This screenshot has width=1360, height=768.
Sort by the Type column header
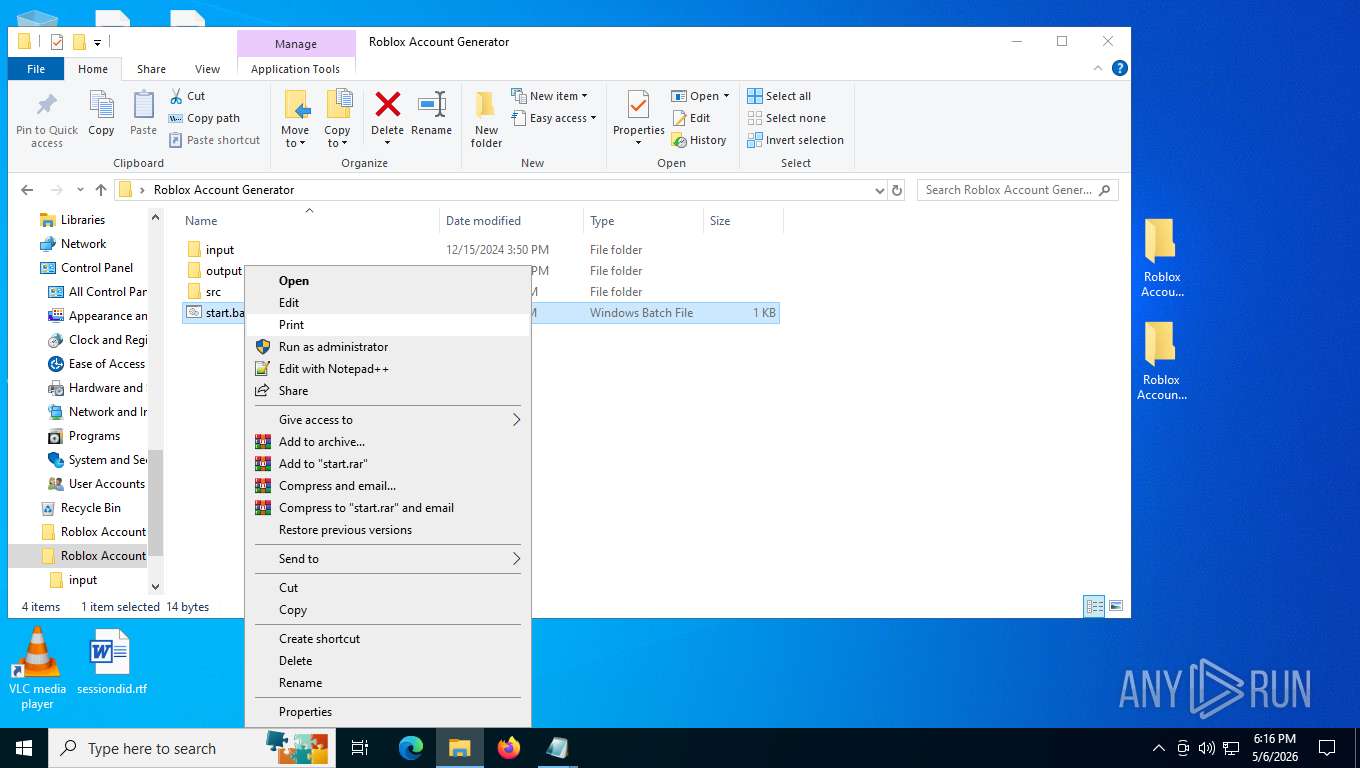[643, 221]
